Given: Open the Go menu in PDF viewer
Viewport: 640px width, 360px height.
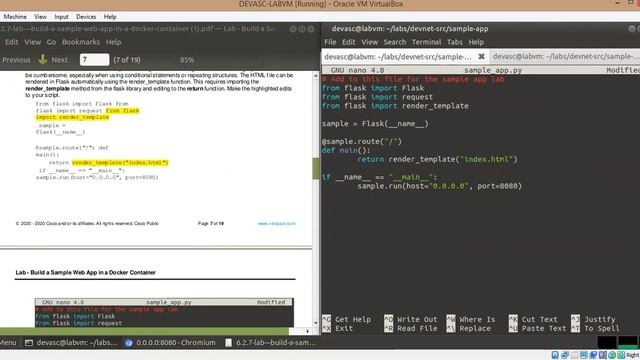Looking at the screenshot, I should (51, 42).
